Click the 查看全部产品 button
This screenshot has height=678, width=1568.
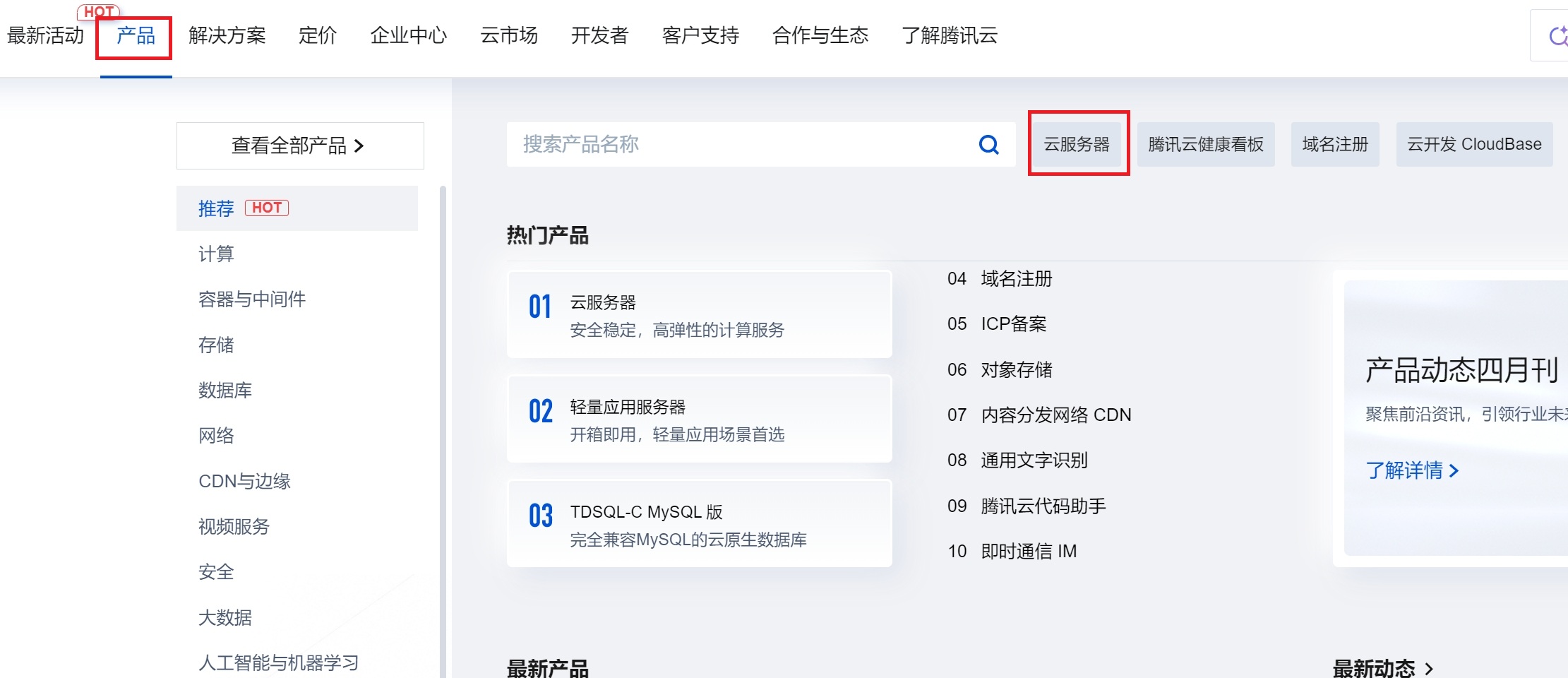click(x=300, y=145)
